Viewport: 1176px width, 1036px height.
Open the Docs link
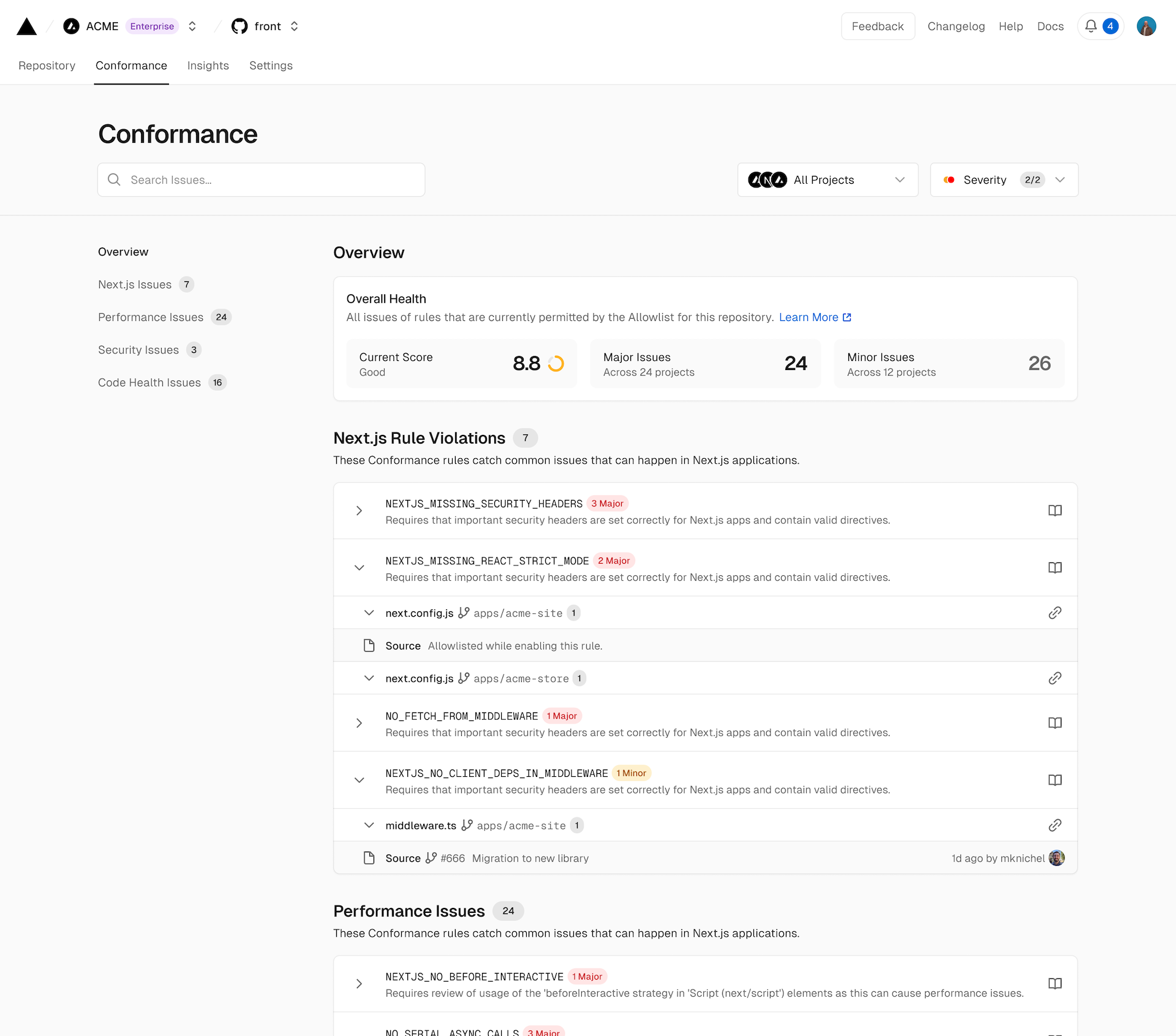pyautogui.click(x=1050, y=26)
